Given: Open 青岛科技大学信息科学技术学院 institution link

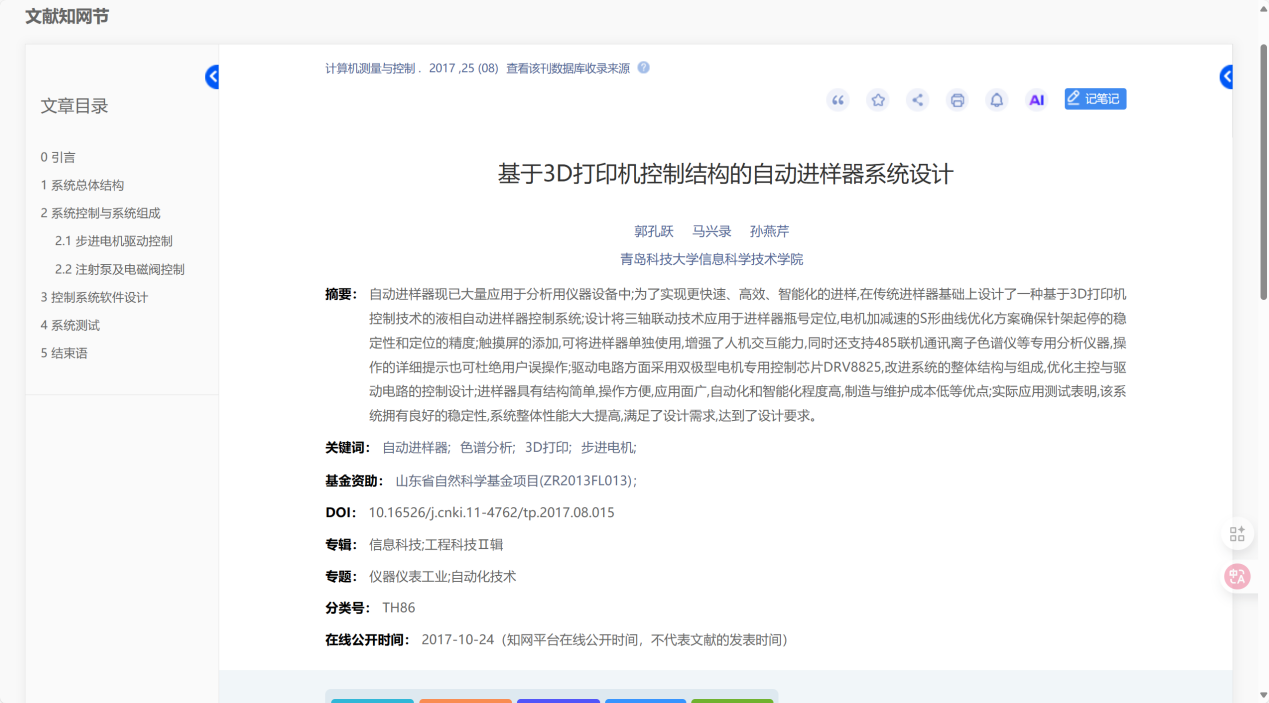Looking at the screenshot, I should click(x=711, y=259).
